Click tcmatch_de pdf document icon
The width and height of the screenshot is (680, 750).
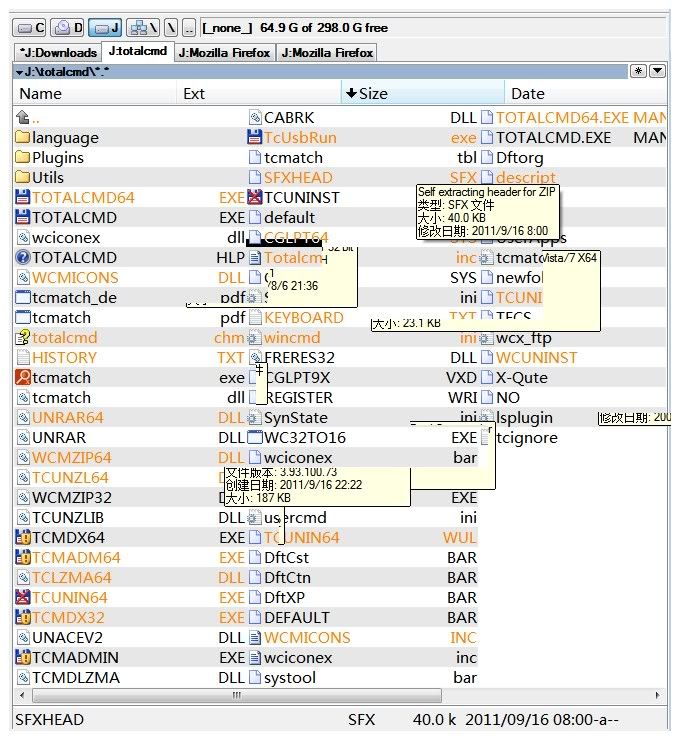coord(22,298)
